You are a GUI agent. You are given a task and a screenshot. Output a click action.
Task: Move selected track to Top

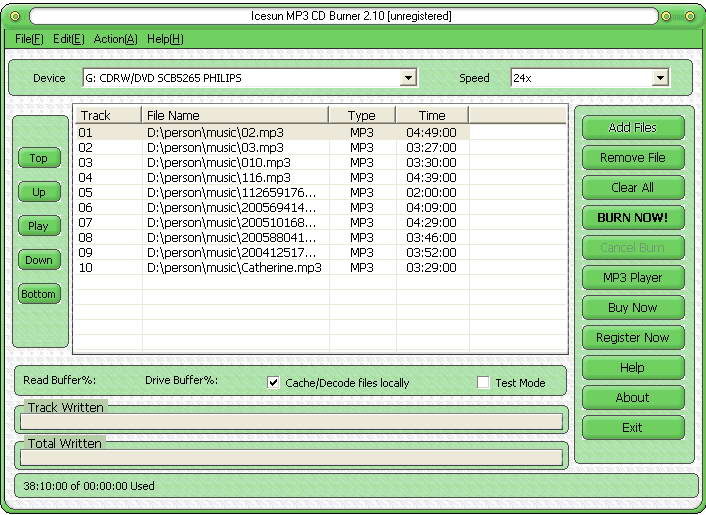39,158
